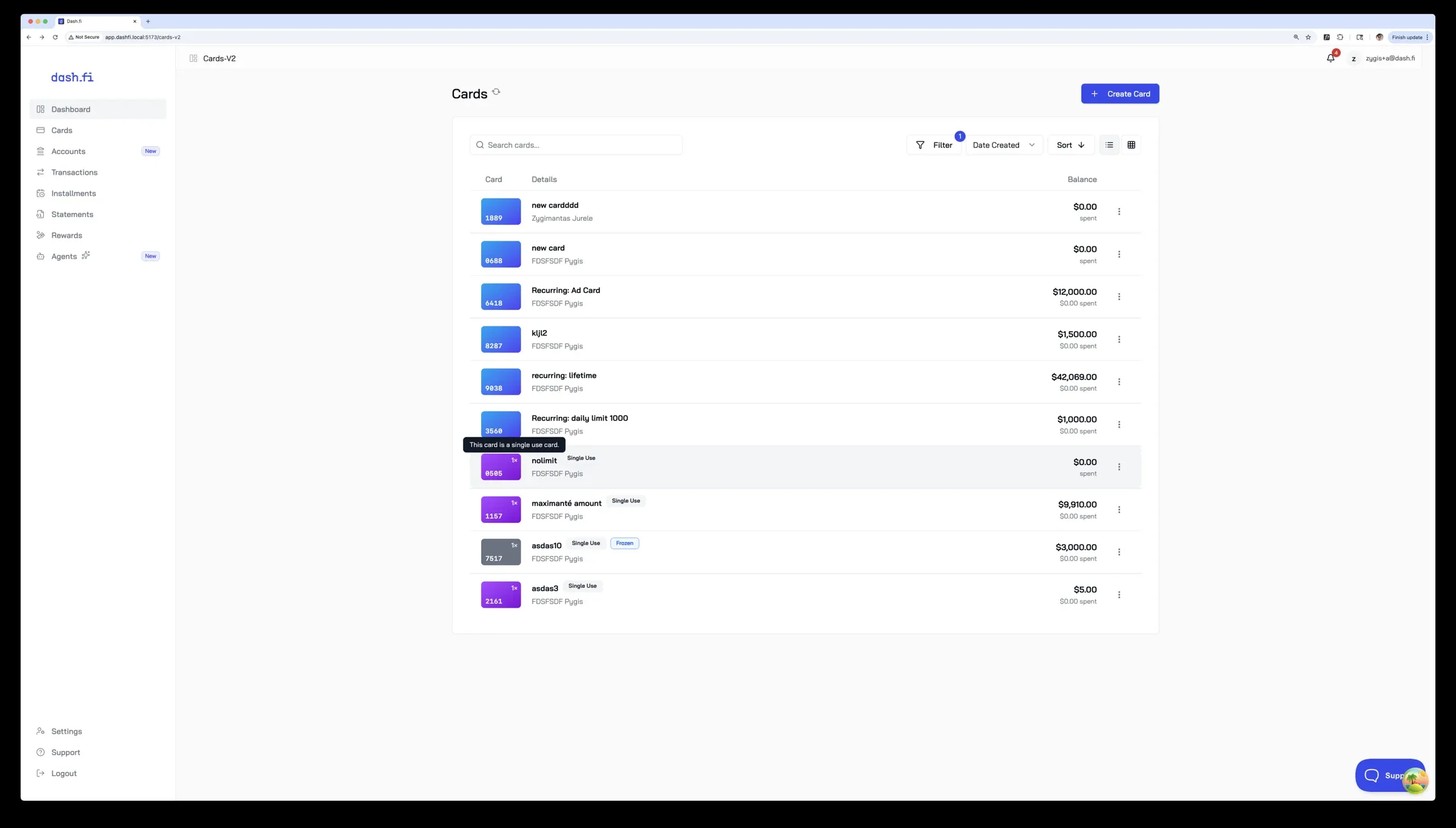Open Support in sidebar
This screenshot has width=1456, height=828.
(x=98, y=752)
